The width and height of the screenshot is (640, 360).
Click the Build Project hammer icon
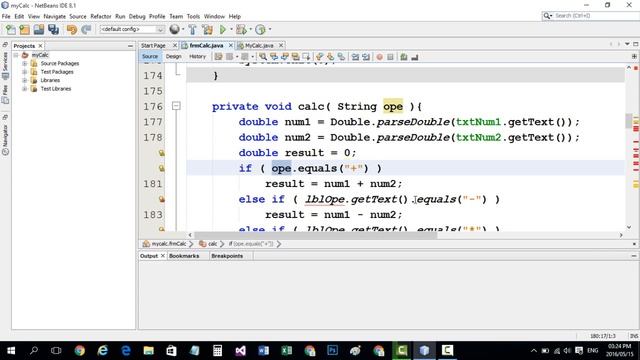coord(192,29)
